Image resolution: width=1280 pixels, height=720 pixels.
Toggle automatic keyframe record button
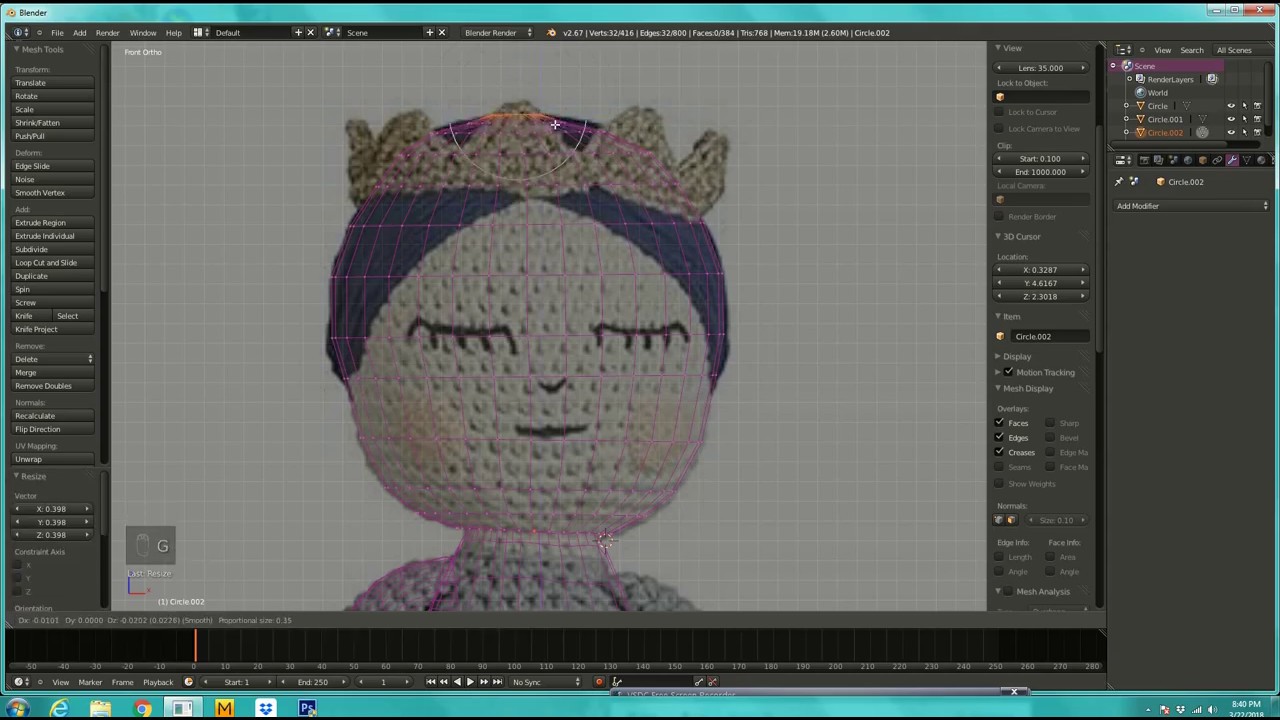[599, 682]
